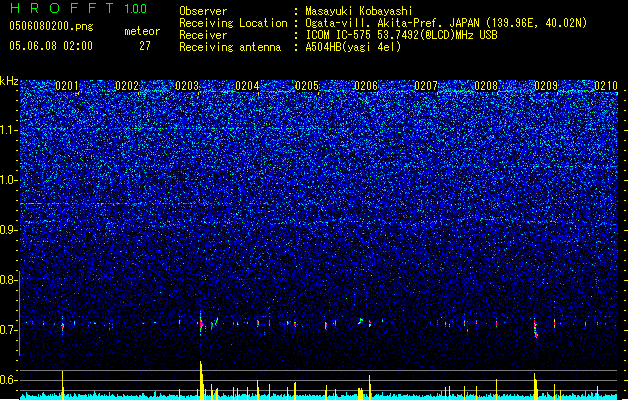Click the Receiving antenna label
This screenshot has width=629, height=400.
point(230,47)
